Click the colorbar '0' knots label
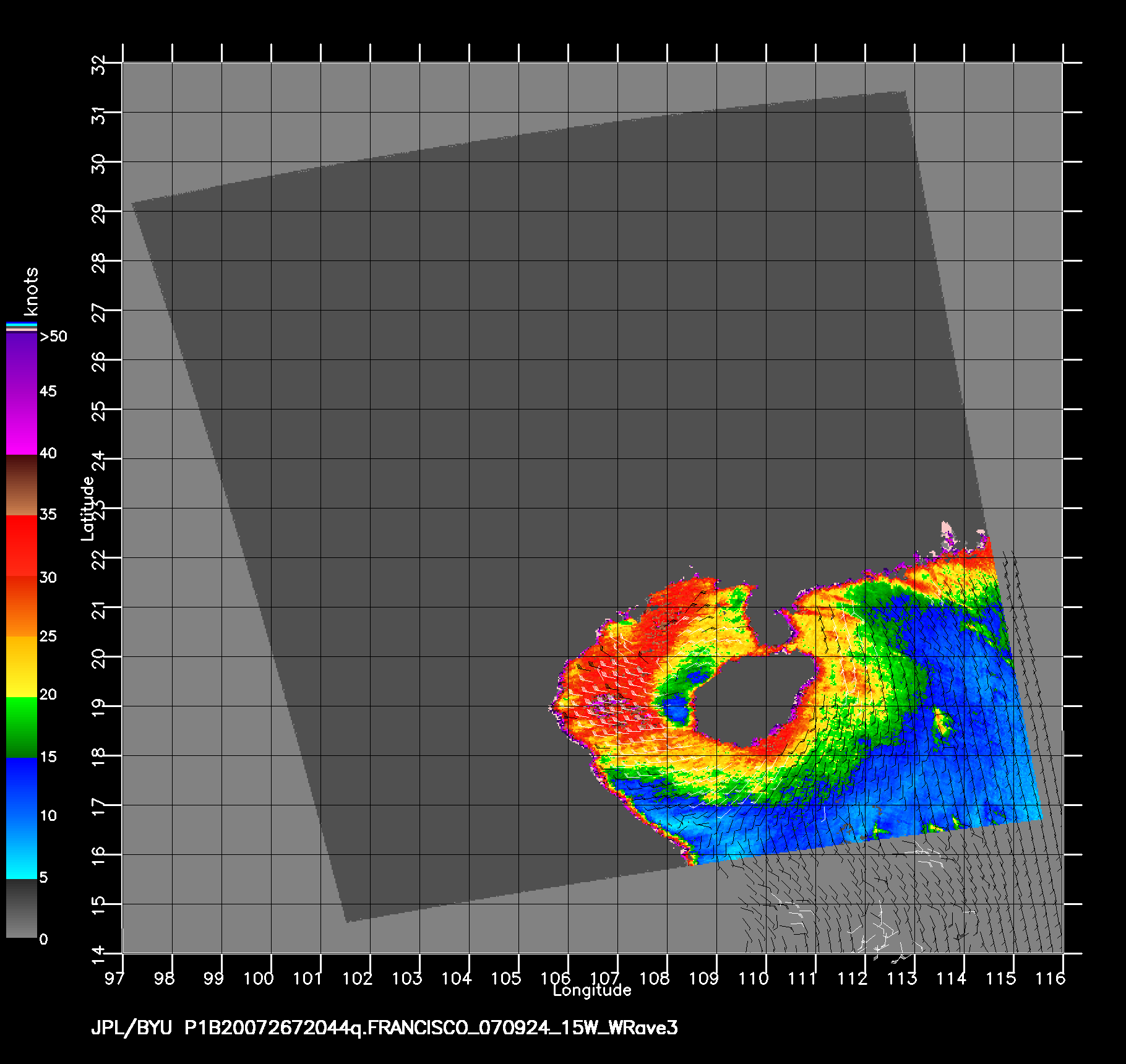The height and width of the screenshot is (1064, 1126). 43,940
